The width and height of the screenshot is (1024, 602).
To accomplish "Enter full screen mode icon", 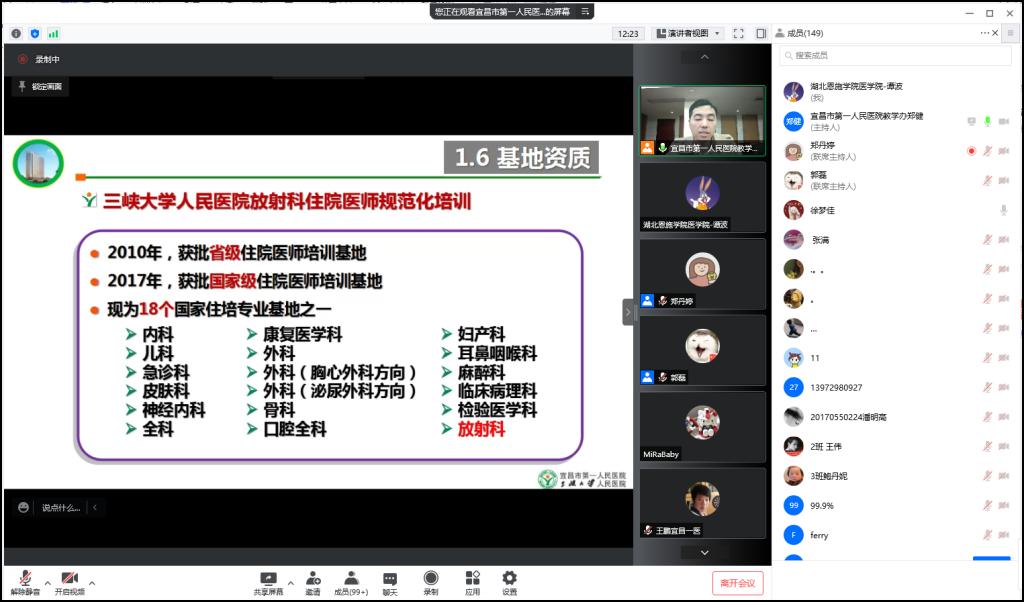I will click(738, 33).
